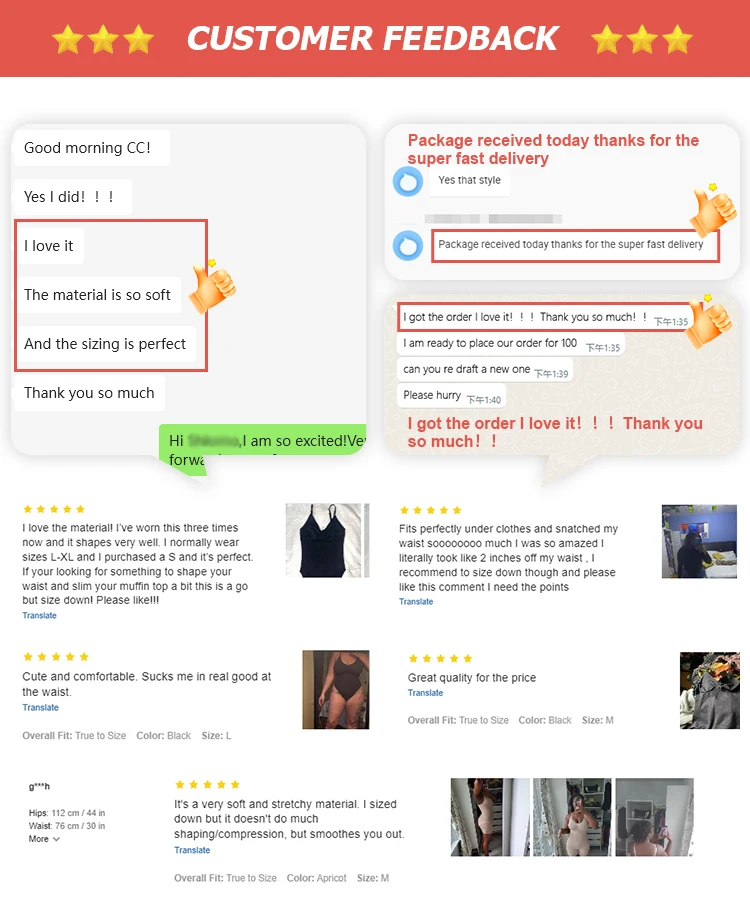
Task: Translate the soft and stretchy material review
Action: coord(192,850)
